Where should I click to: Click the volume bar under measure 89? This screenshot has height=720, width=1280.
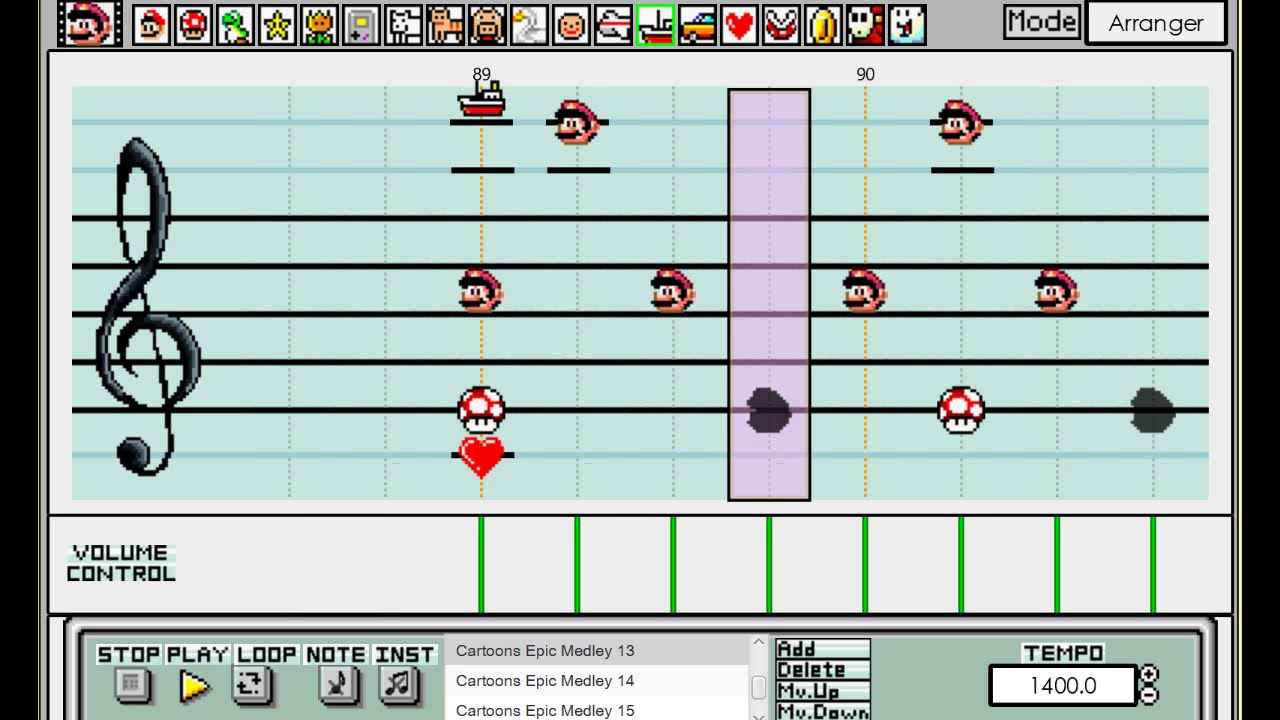[481, 565]
